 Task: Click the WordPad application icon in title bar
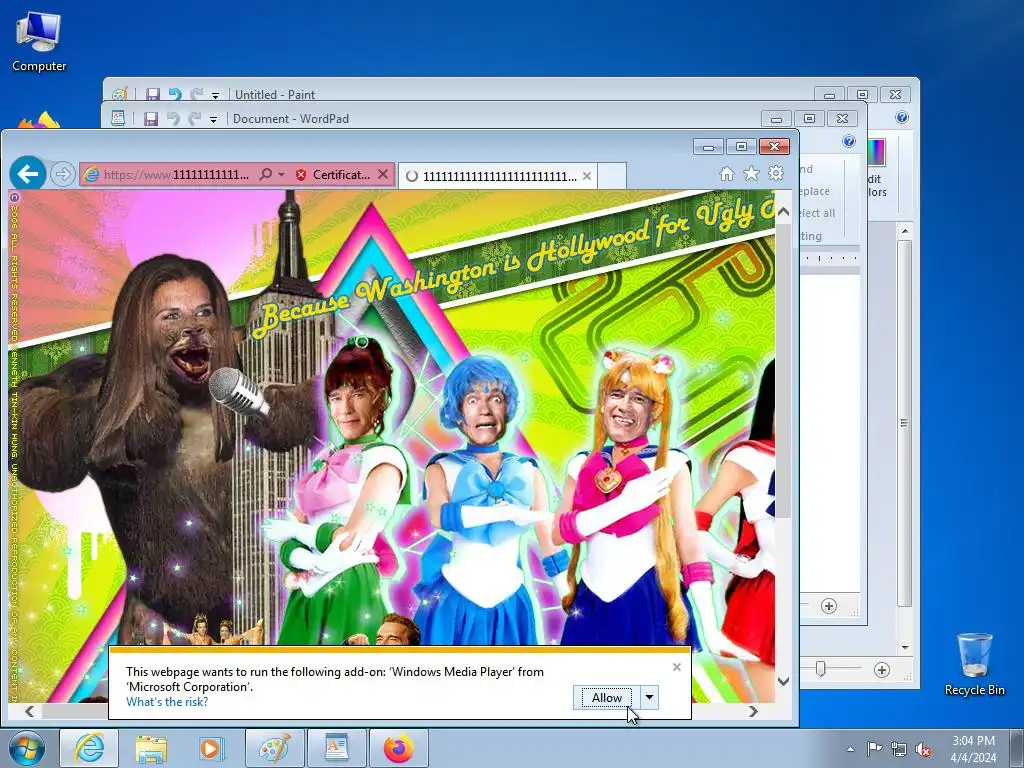pos(118,118)
